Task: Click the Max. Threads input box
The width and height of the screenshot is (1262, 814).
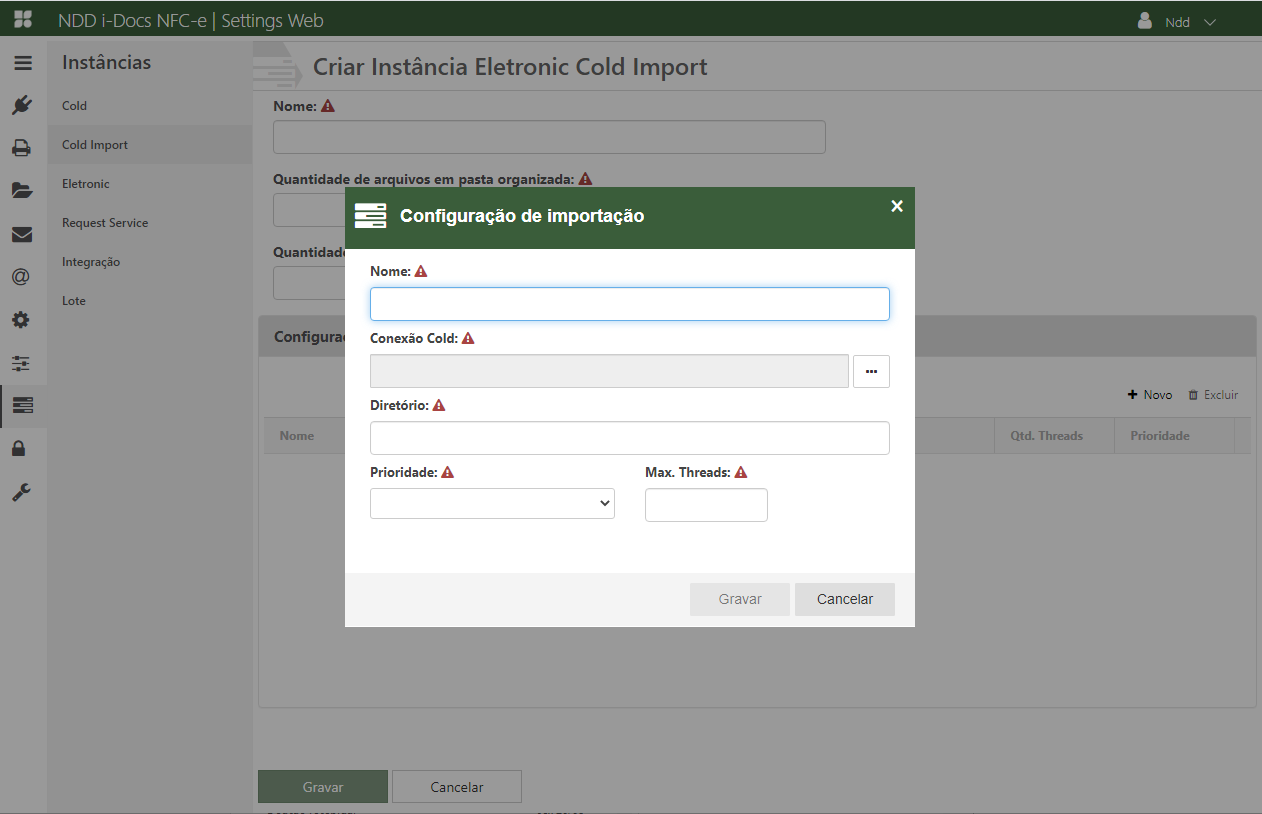Action: click(706, 505)
